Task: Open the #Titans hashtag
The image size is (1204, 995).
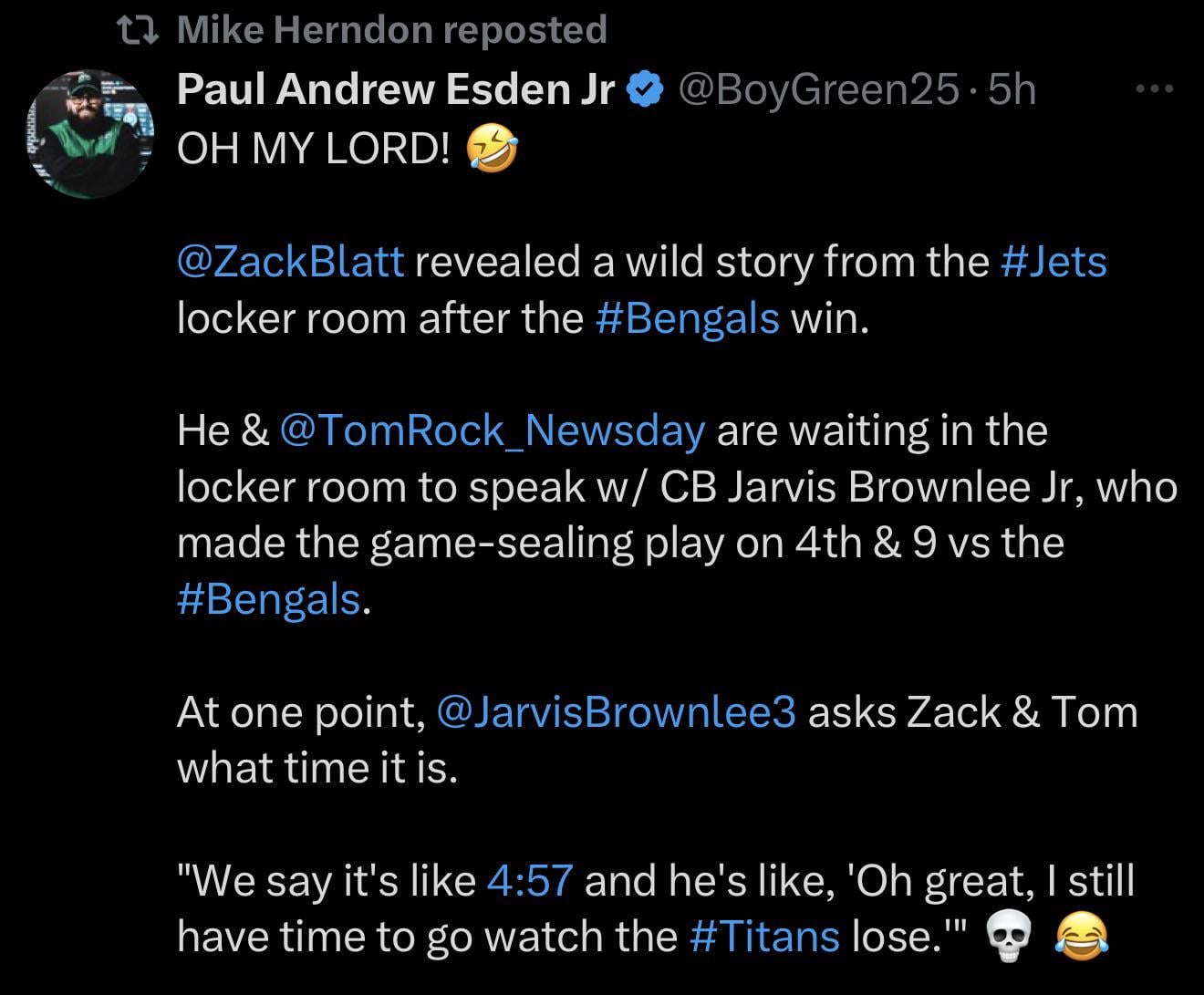Action: [x=764, y=937]
